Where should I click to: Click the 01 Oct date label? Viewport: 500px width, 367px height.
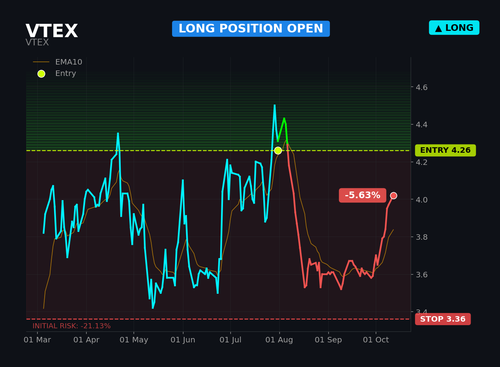click(x=376, y=340)
